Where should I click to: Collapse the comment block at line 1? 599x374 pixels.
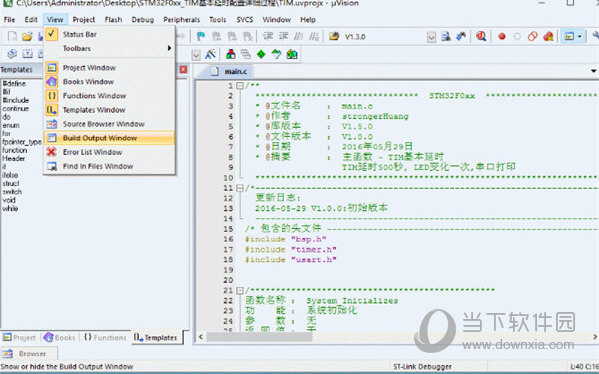(240, 86)
